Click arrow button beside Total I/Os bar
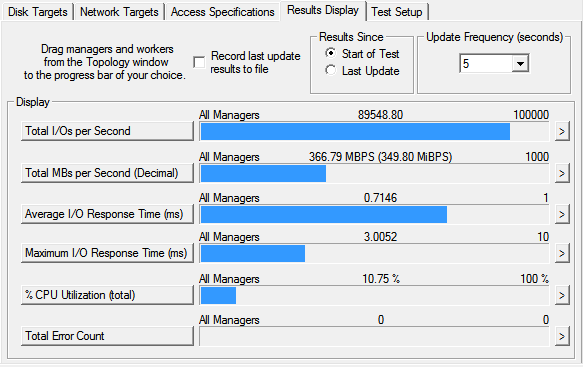This screenshot has height=367, width=583. point(562,131)
